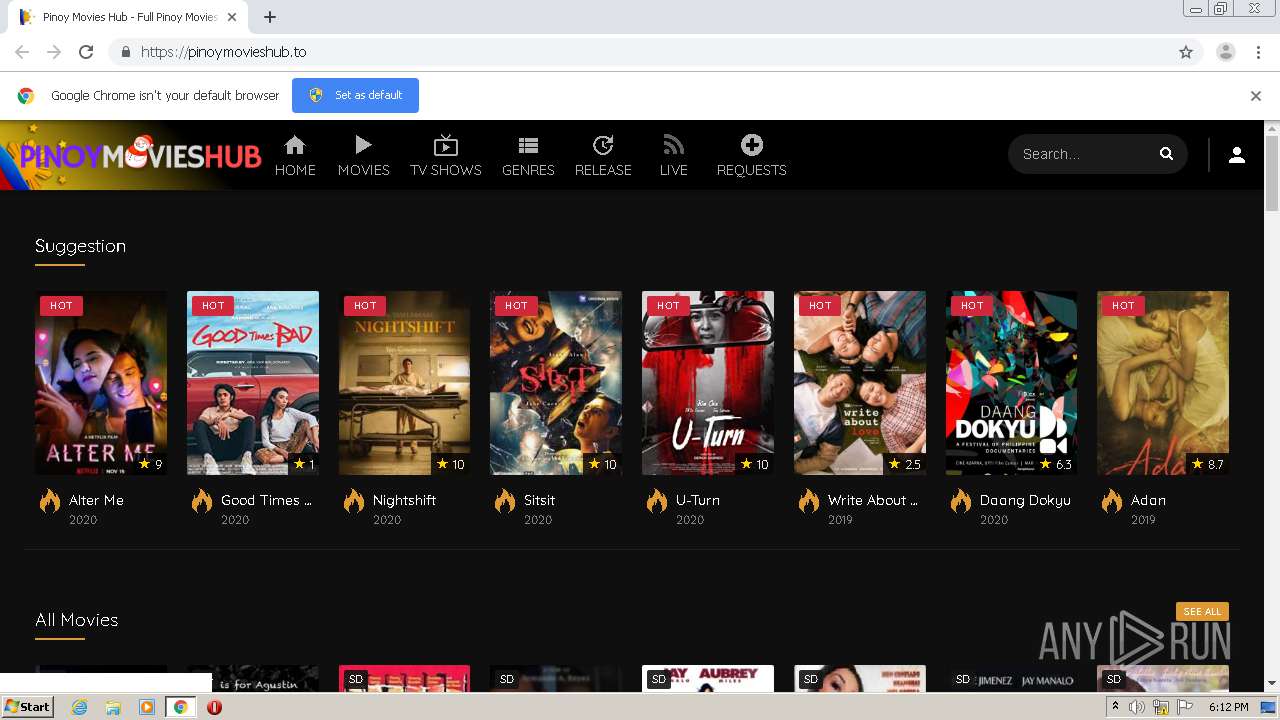Screen dimensions: 1280x720
Task: Click the flame icon beside U-Turn
Action: pyautogui.click(x=657, y=501)
